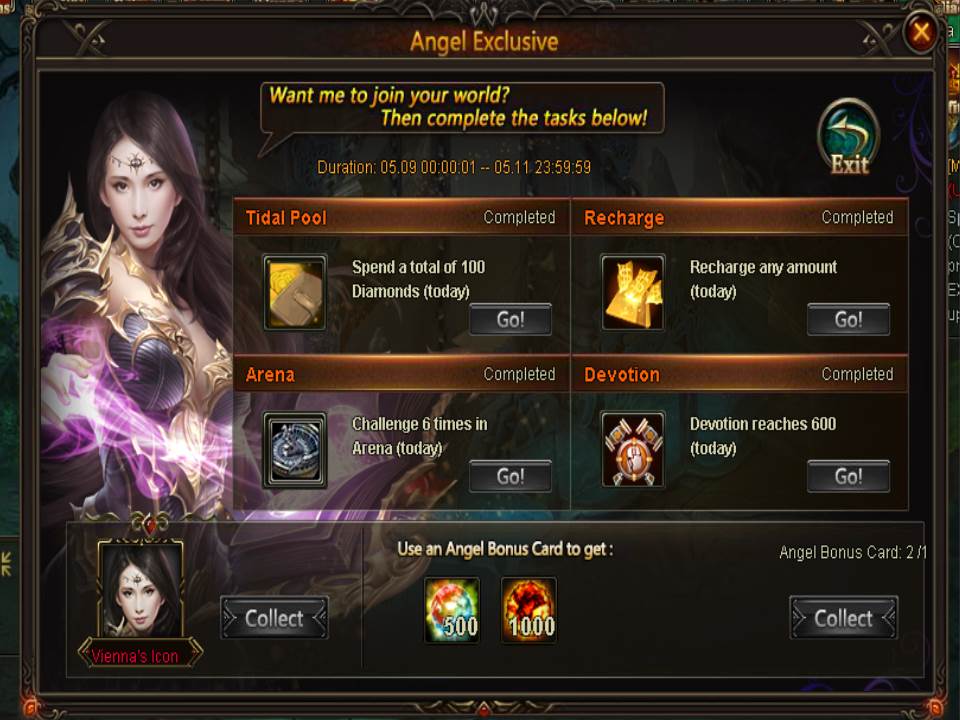Viewport: 960px width, 720px height.
Task: Go to the Recharge task
Action: tap(849, 319)
